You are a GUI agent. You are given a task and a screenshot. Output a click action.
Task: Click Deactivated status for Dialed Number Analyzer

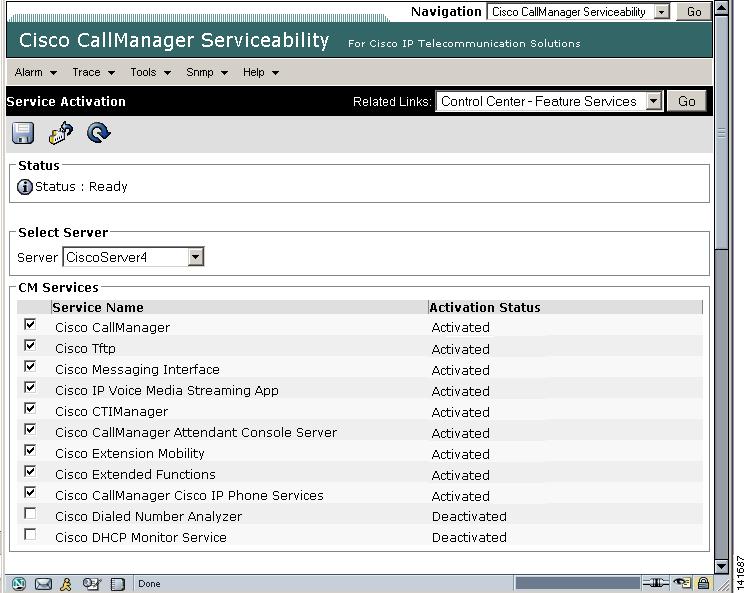469,516
